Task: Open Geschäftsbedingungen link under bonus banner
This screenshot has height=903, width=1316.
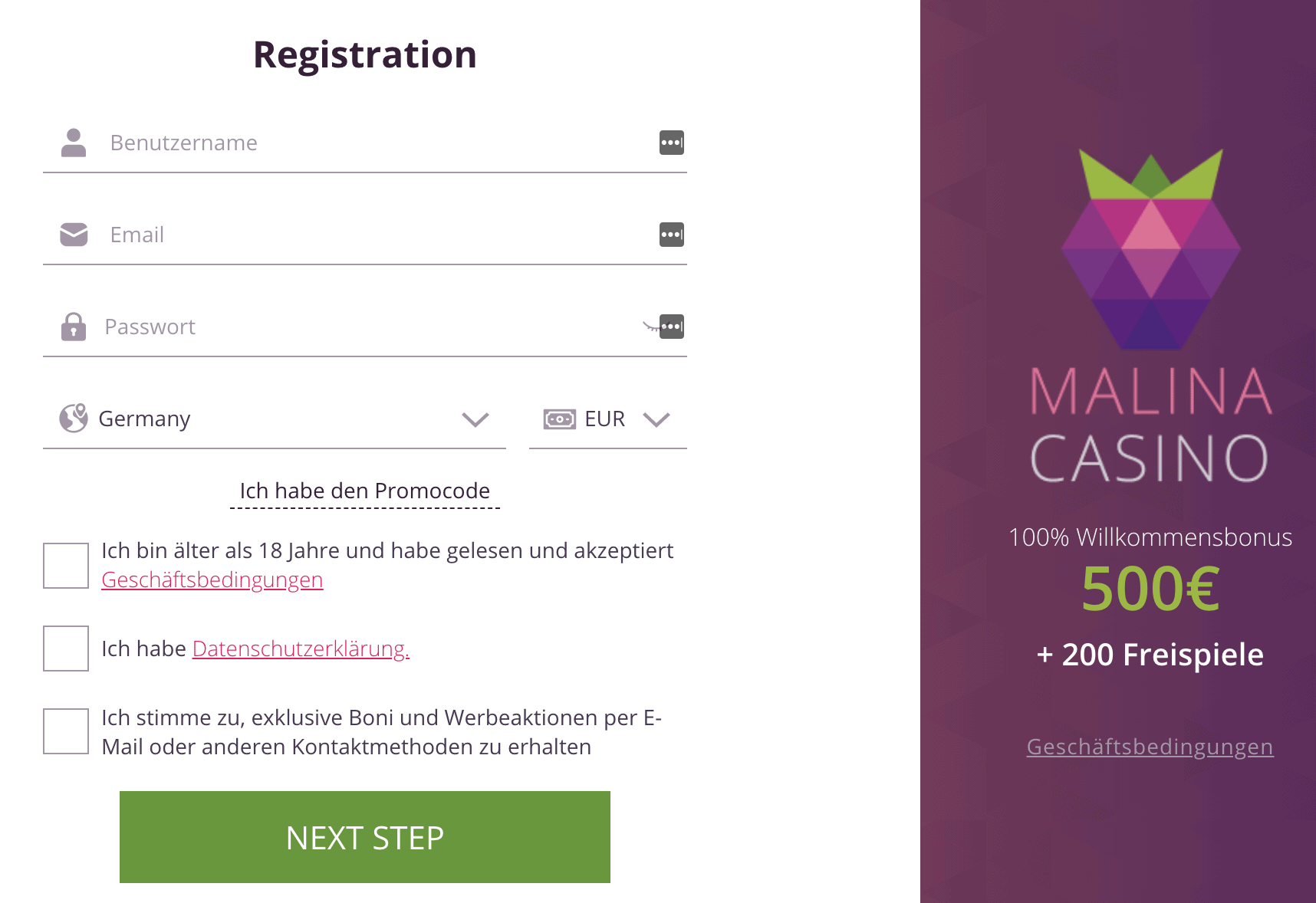Action: pos(1150,747)
